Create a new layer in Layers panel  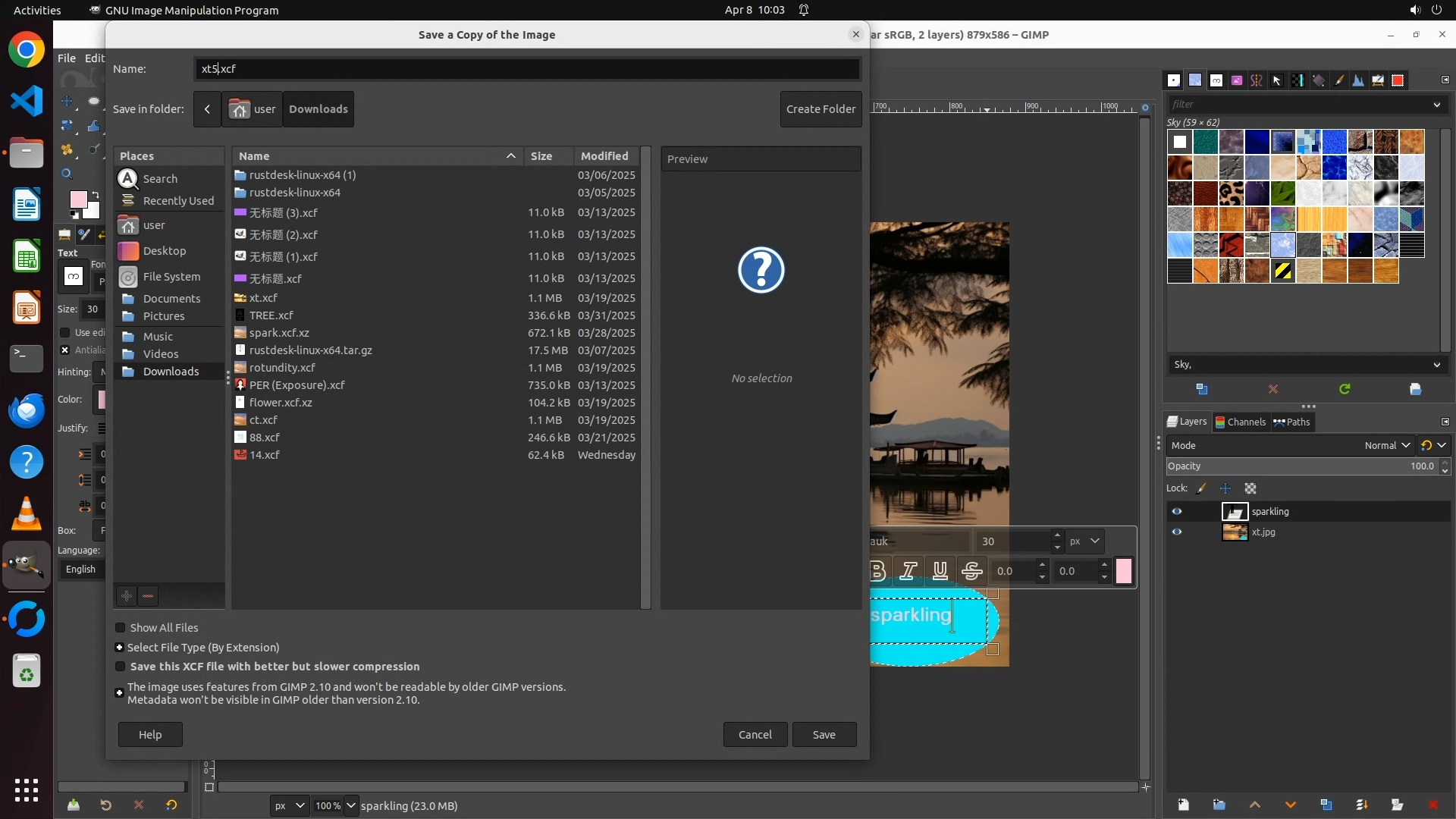coord(1183,805)
